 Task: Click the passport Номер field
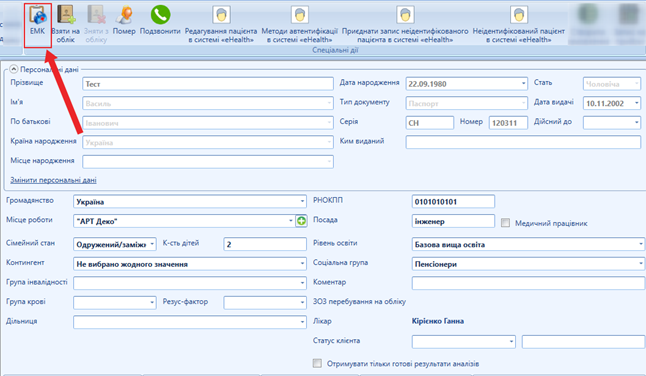(508, 123)
